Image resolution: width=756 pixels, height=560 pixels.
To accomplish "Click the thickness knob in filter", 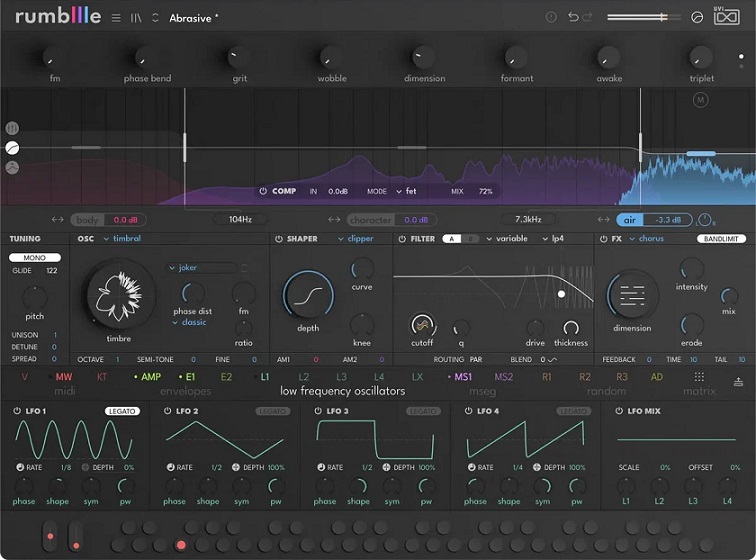I will click(571, 328).
